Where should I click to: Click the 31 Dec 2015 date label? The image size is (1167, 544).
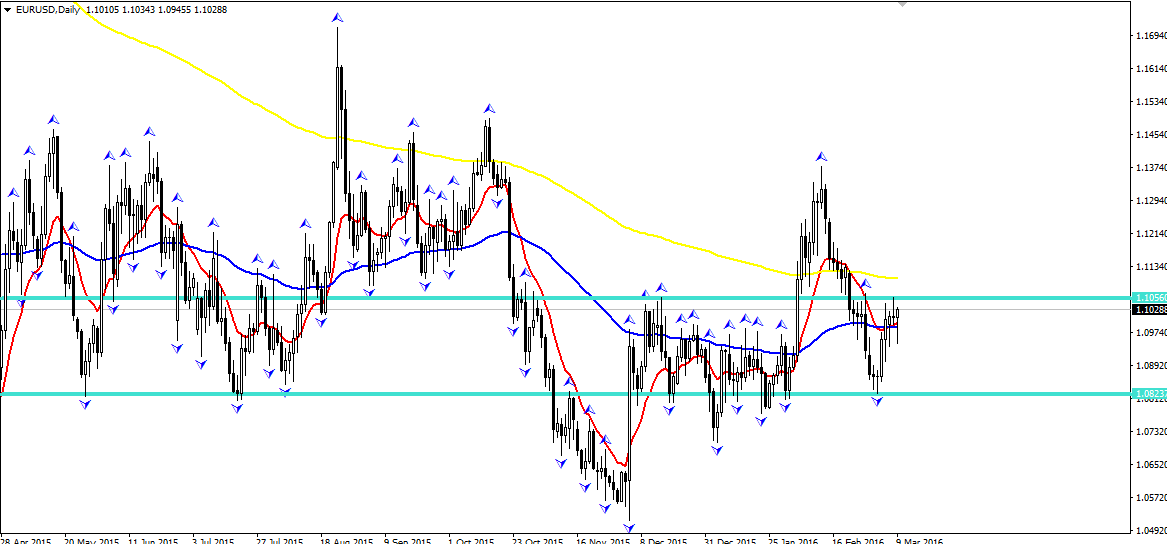[730, 541]
